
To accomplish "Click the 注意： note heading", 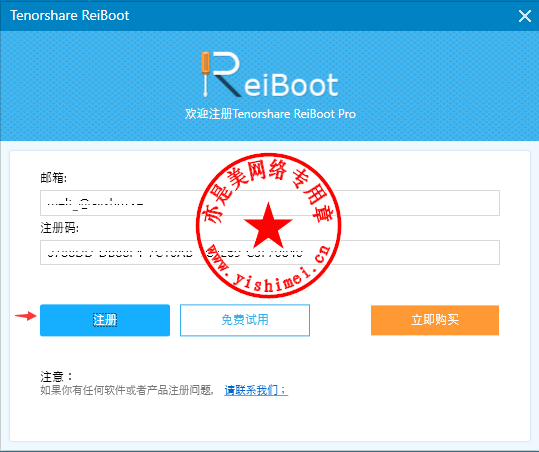I will (56, 377).
